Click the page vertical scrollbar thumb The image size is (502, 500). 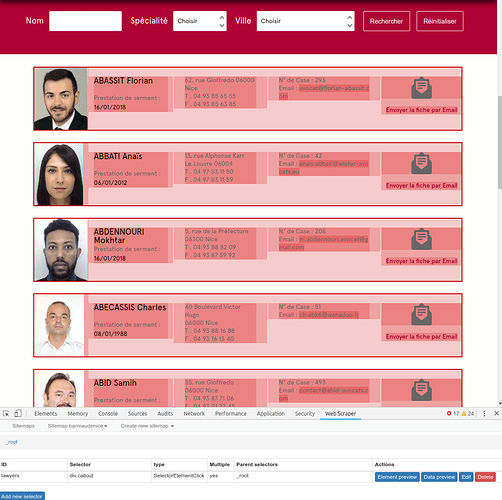tap(500, 143)
